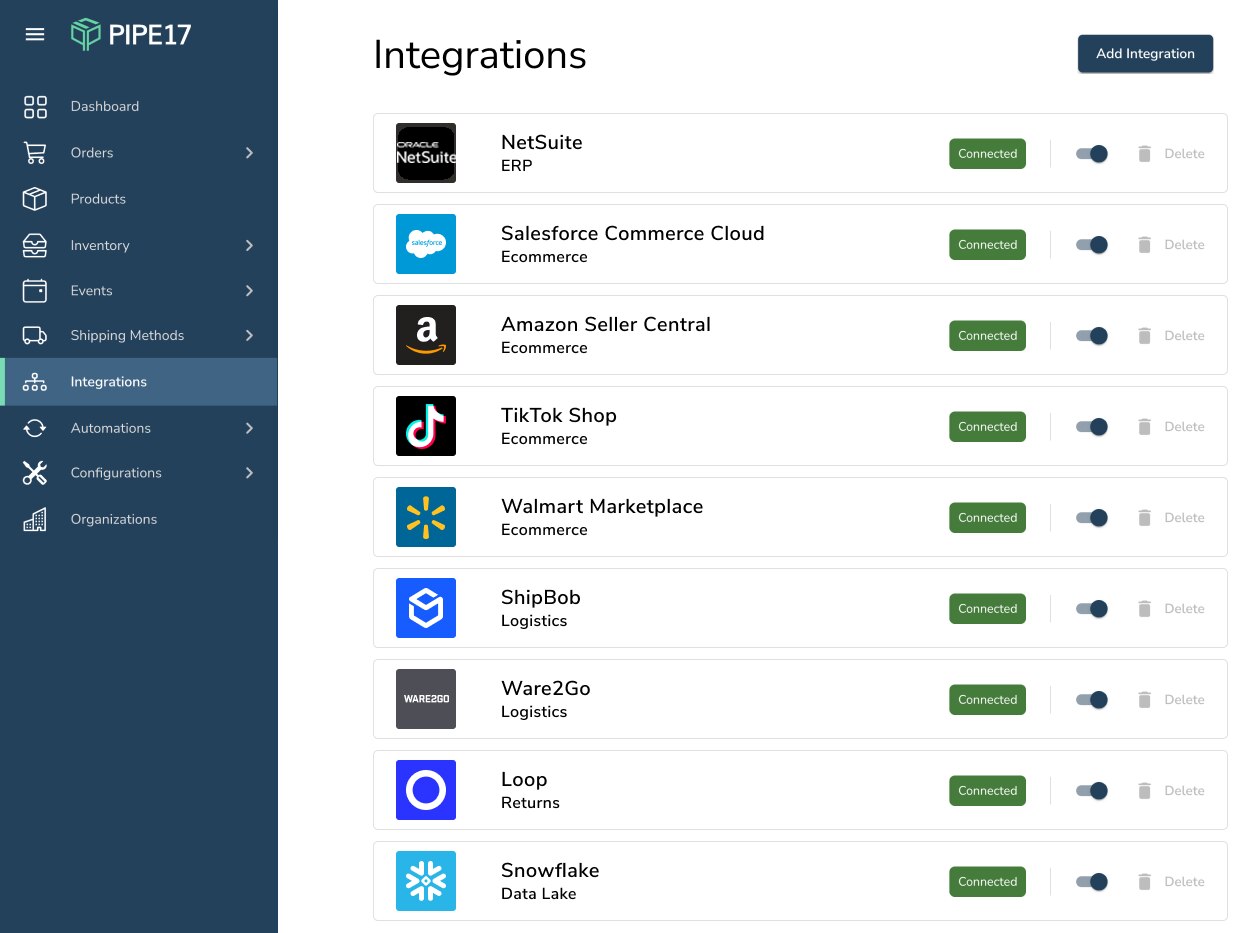This screenshot has height=933, width=1244.
Task: Click Delete next to Ware2Go
Action: point(1184,699)
